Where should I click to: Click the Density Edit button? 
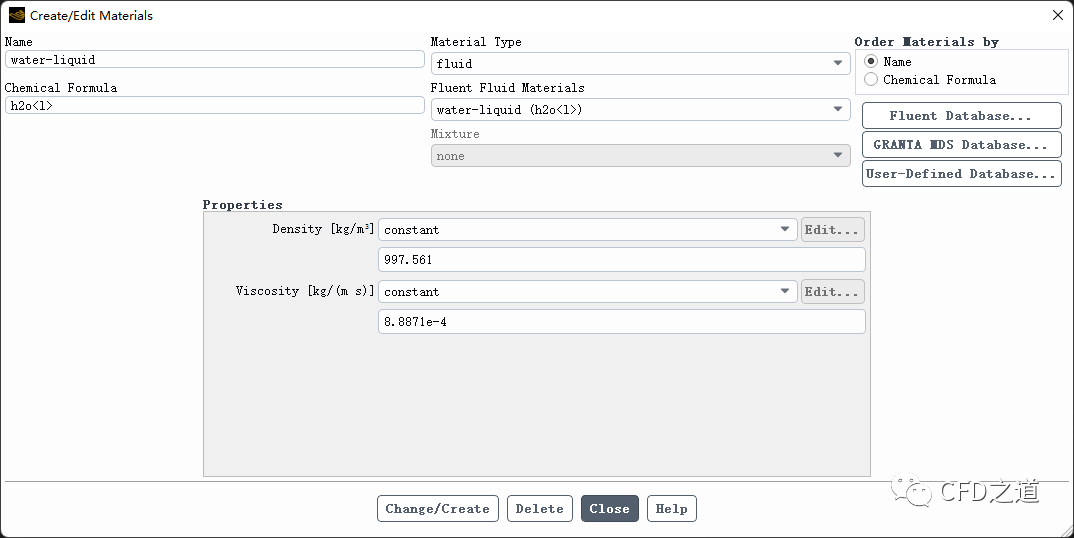point(832,230)
